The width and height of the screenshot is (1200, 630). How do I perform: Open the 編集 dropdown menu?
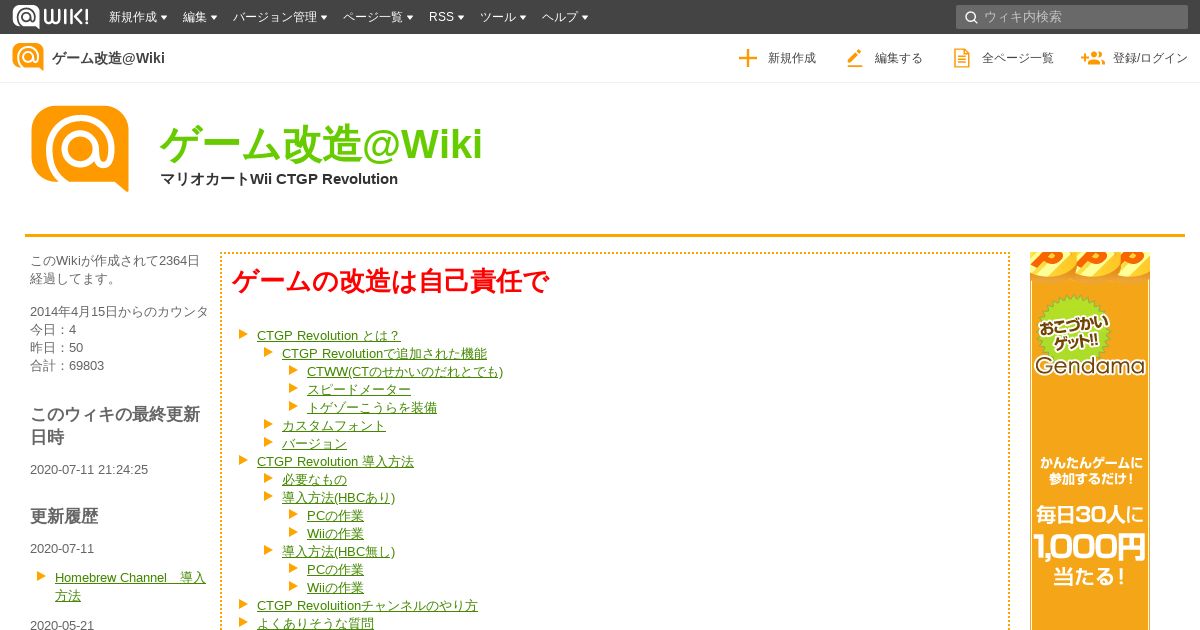(200, 17)
